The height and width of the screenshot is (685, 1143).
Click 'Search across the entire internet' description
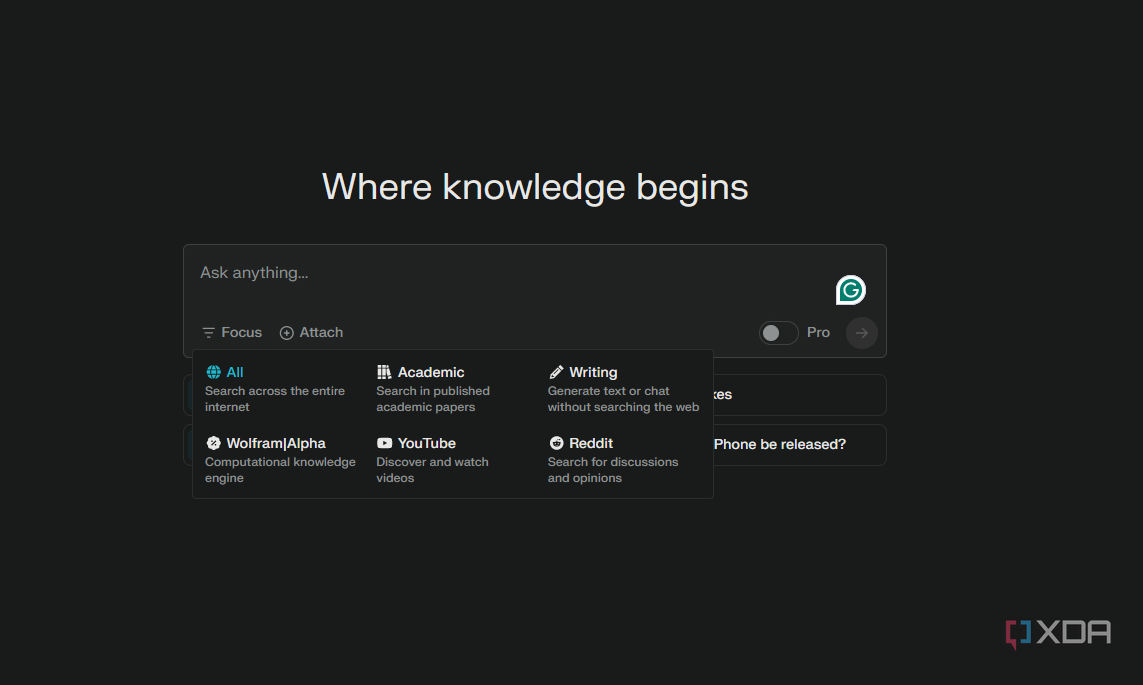click(x=275, y=399)
